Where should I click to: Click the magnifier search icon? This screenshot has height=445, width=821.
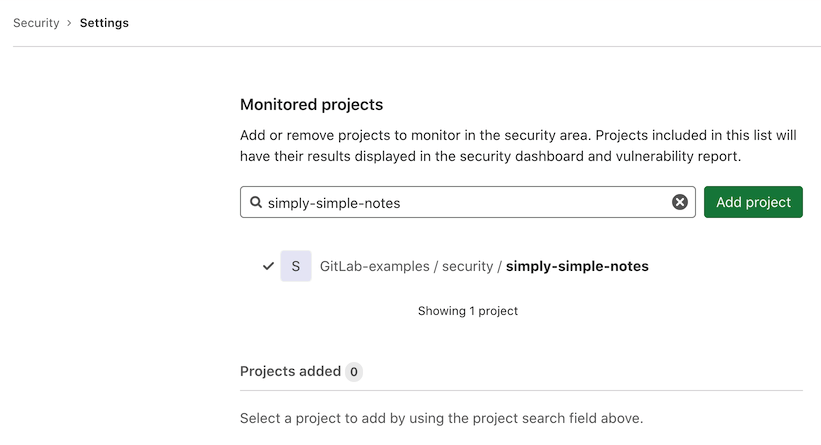click(256, 202)
